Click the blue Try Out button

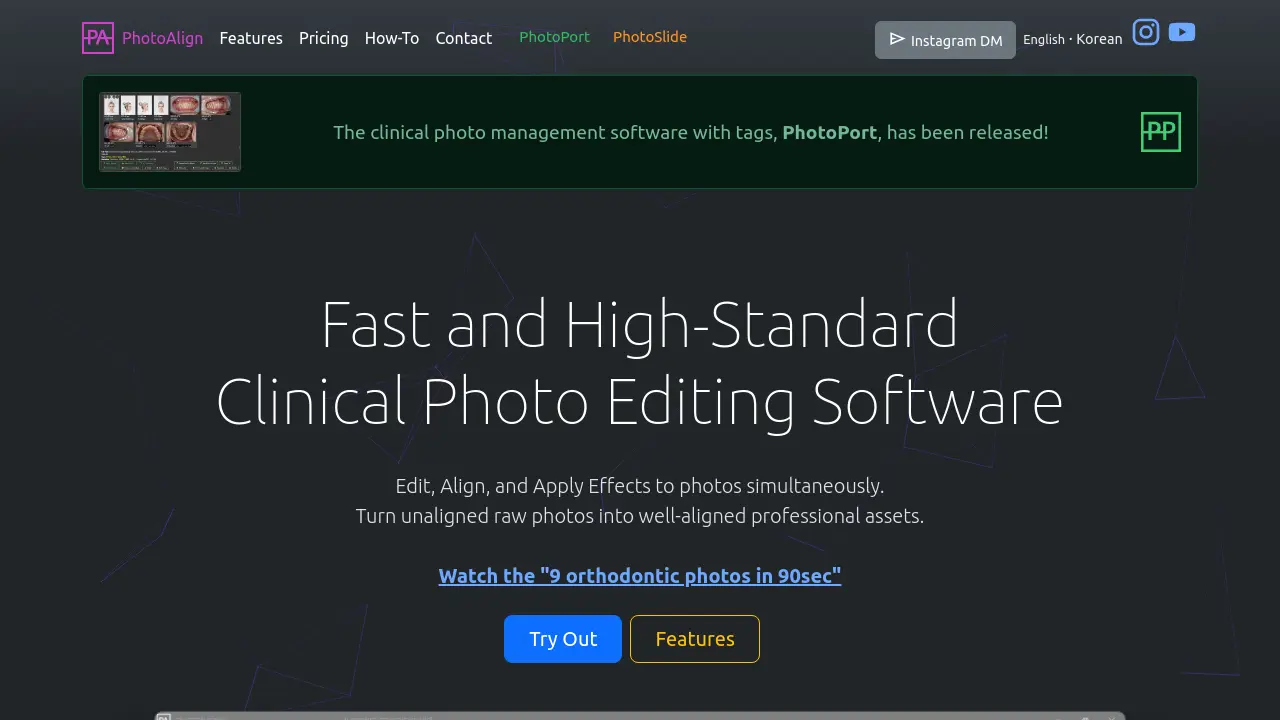tap(563, 639)
